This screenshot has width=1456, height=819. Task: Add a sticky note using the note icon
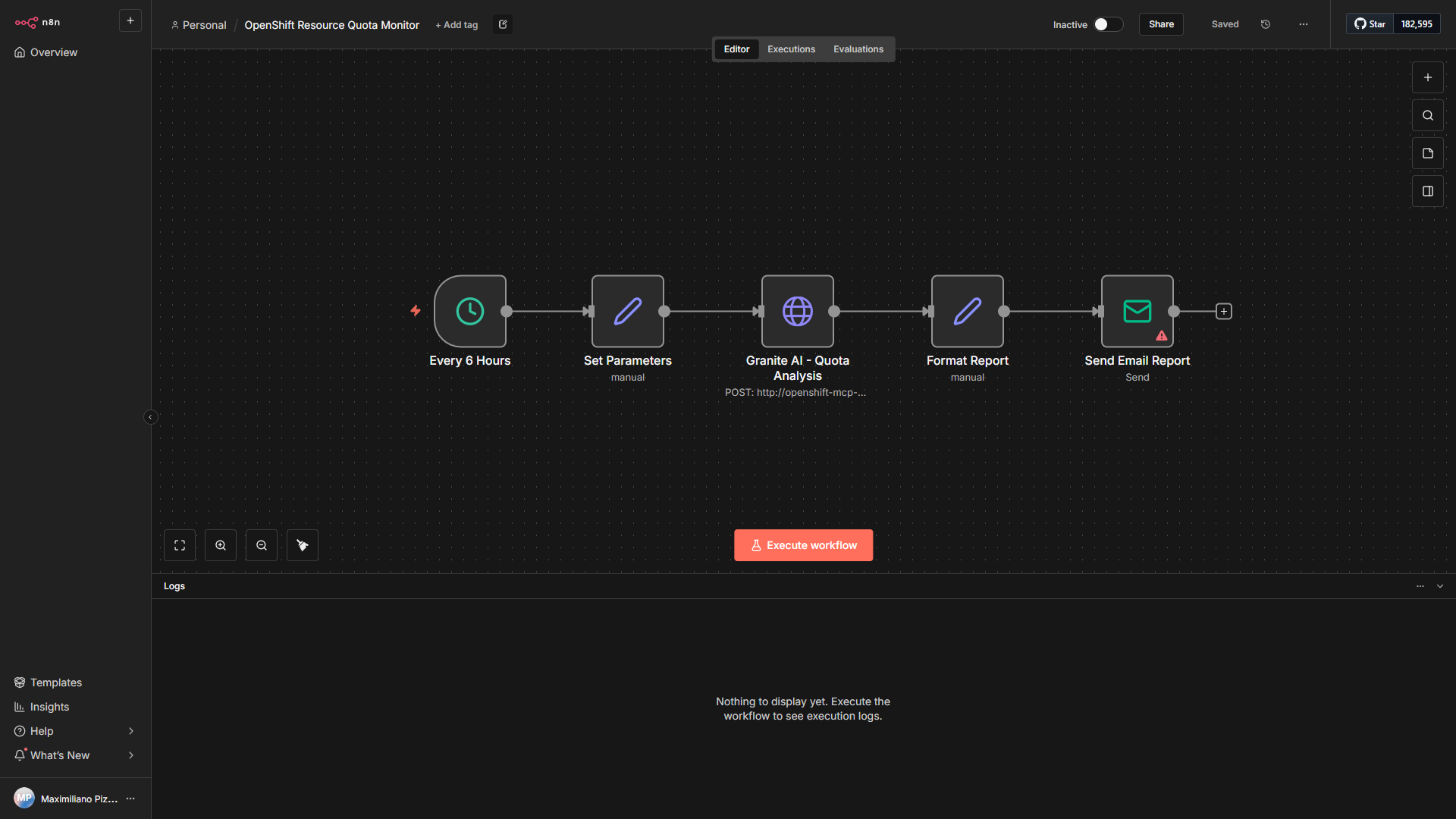1427,152
